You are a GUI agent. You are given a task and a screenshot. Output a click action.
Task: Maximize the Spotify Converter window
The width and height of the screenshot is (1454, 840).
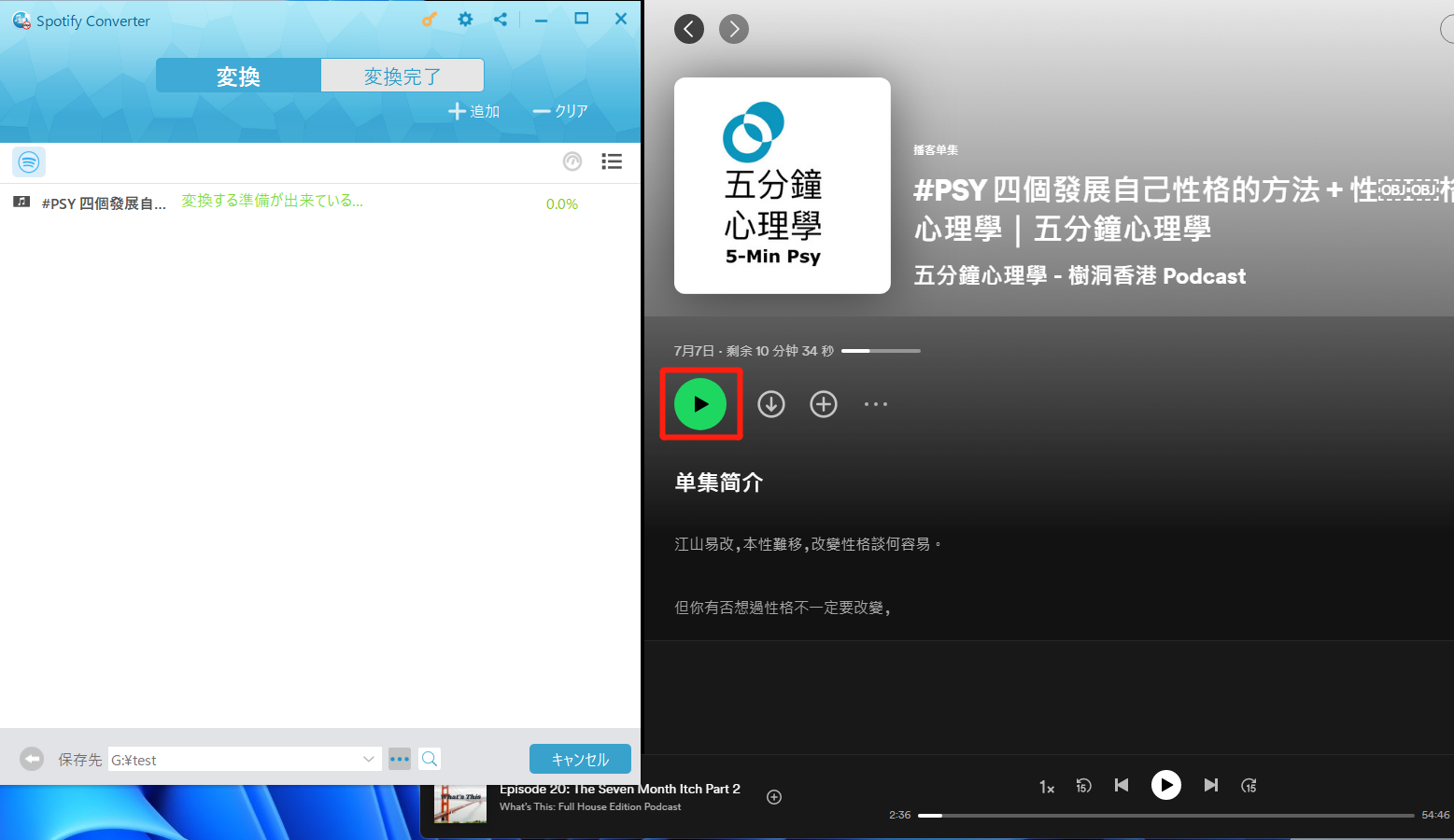tap(581, 19)
